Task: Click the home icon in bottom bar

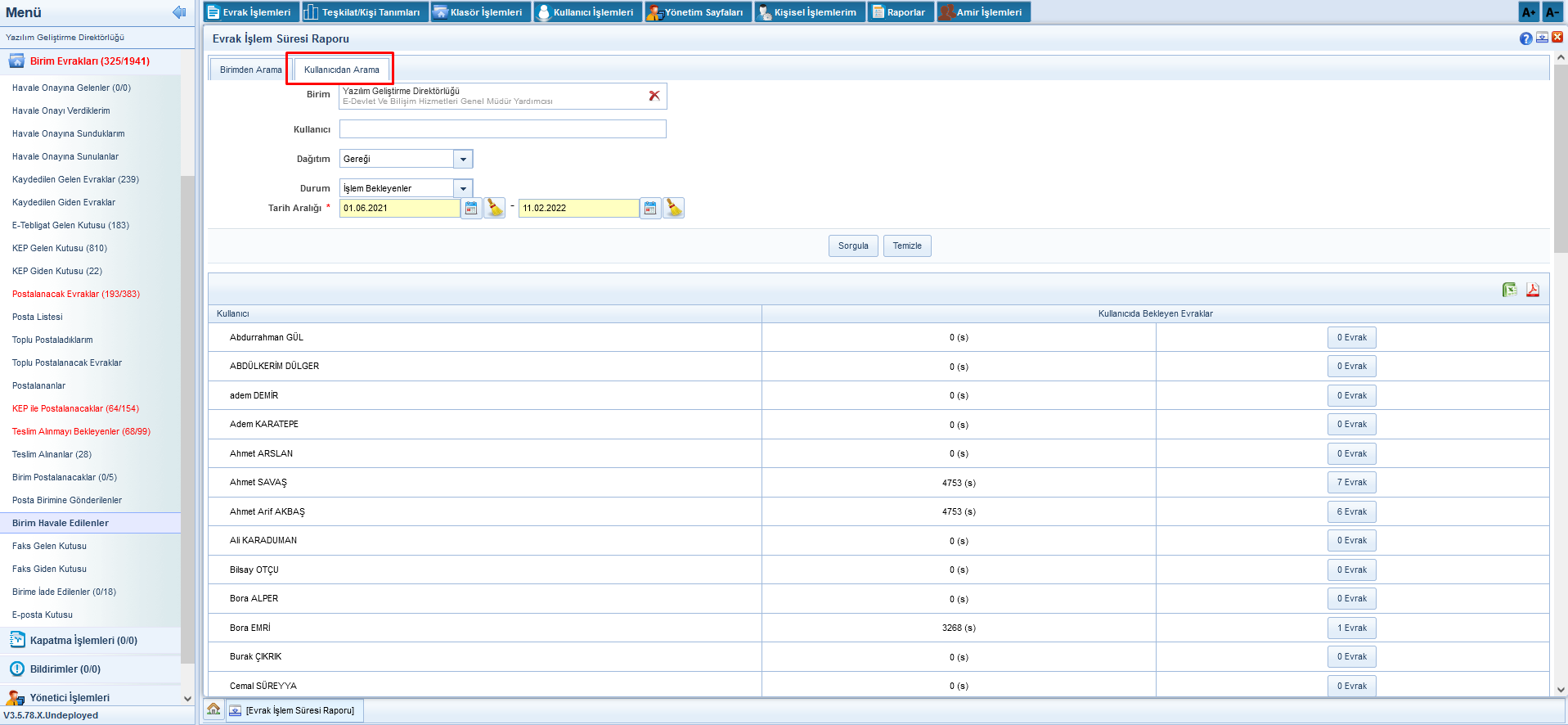Action: (213, 709)
